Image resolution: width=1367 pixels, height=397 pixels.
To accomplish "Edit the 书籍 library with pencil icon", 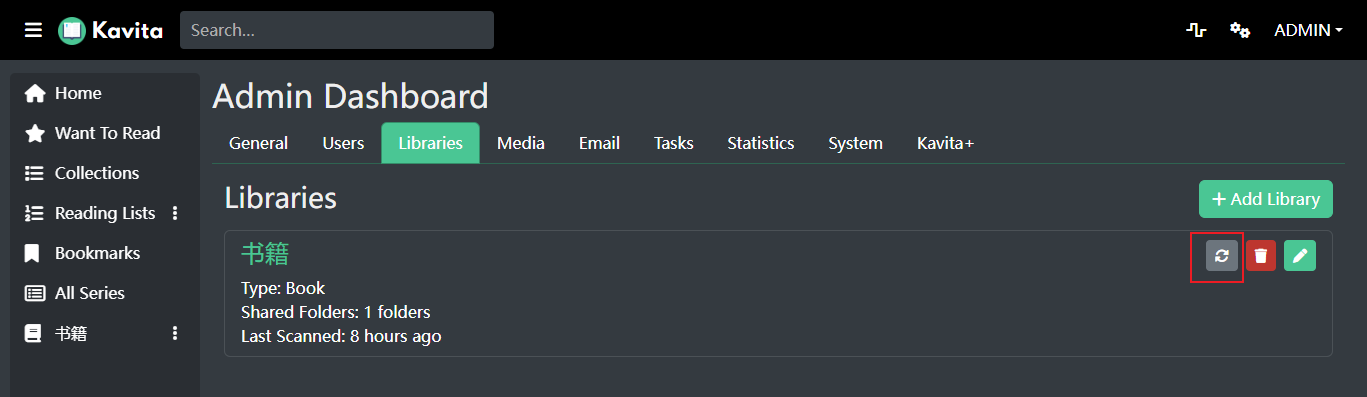I will point(1300,256).
